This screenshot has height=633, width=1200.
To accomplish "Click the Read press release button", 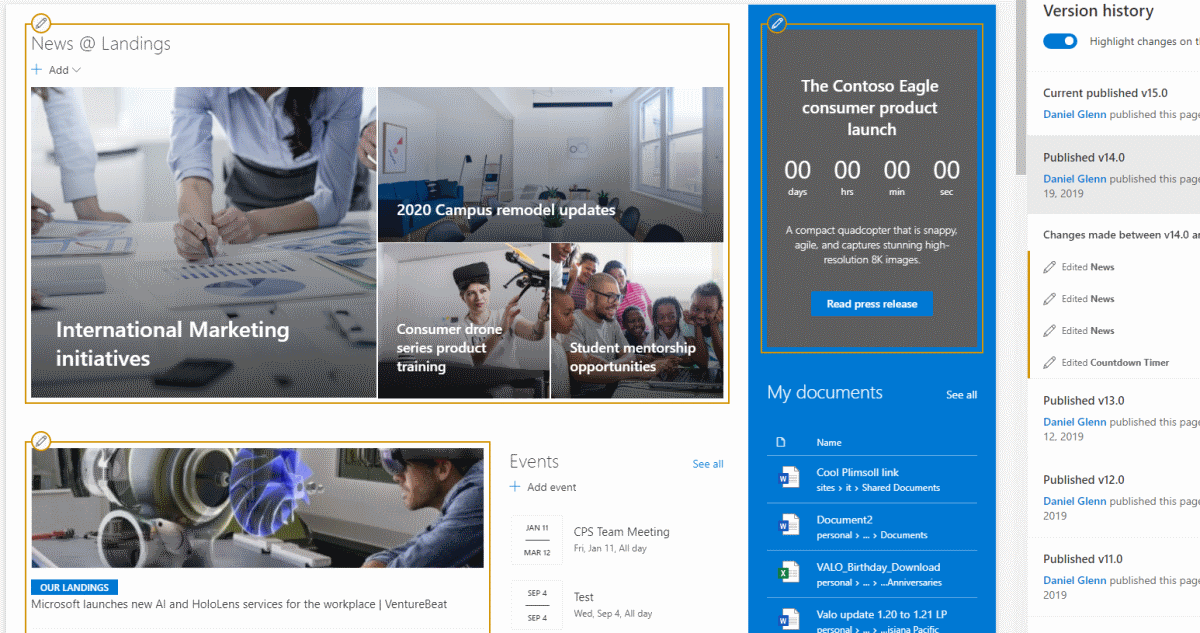I will pyautogui.click(x=872, y=304).
